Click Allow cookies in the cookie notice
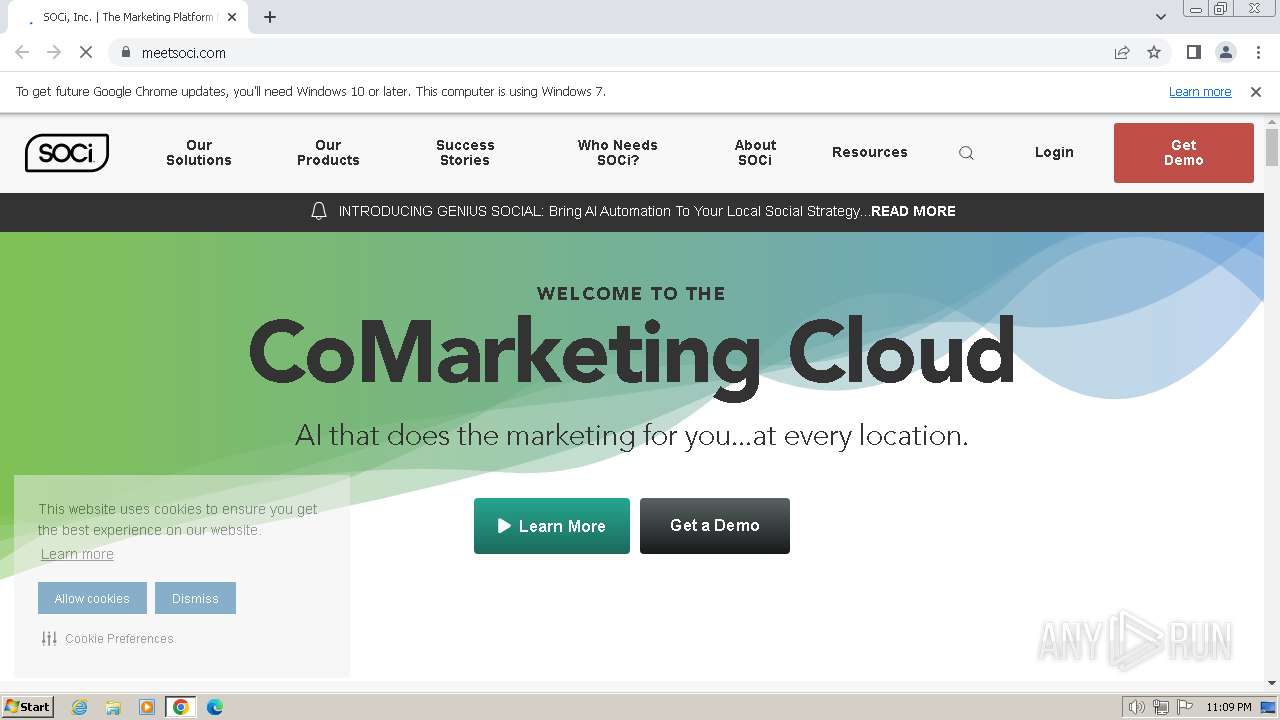The image size is (1280, 720). click(92, 598)
